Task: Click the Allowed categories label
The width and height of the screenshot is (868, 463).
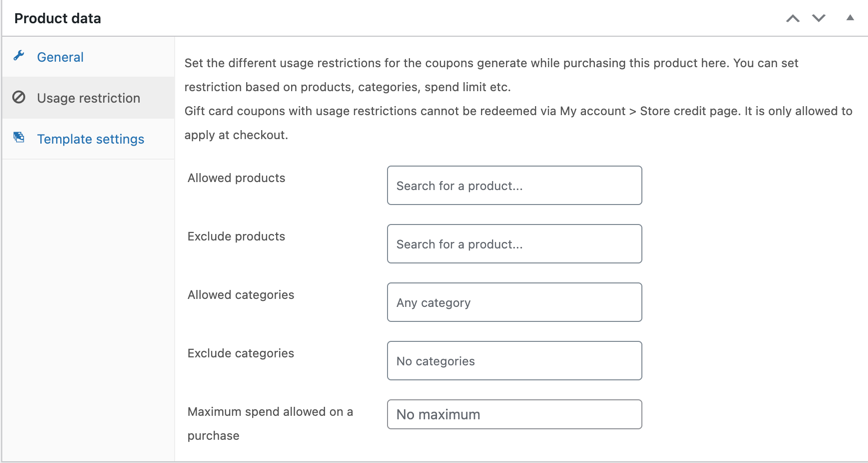Action: [241, 295]
